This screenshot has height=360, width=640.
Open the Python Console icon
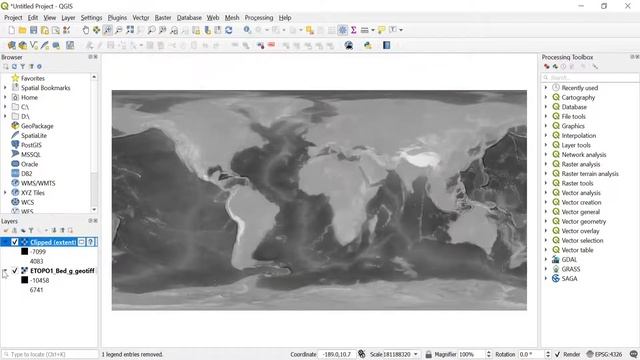(x=368, y=45)
